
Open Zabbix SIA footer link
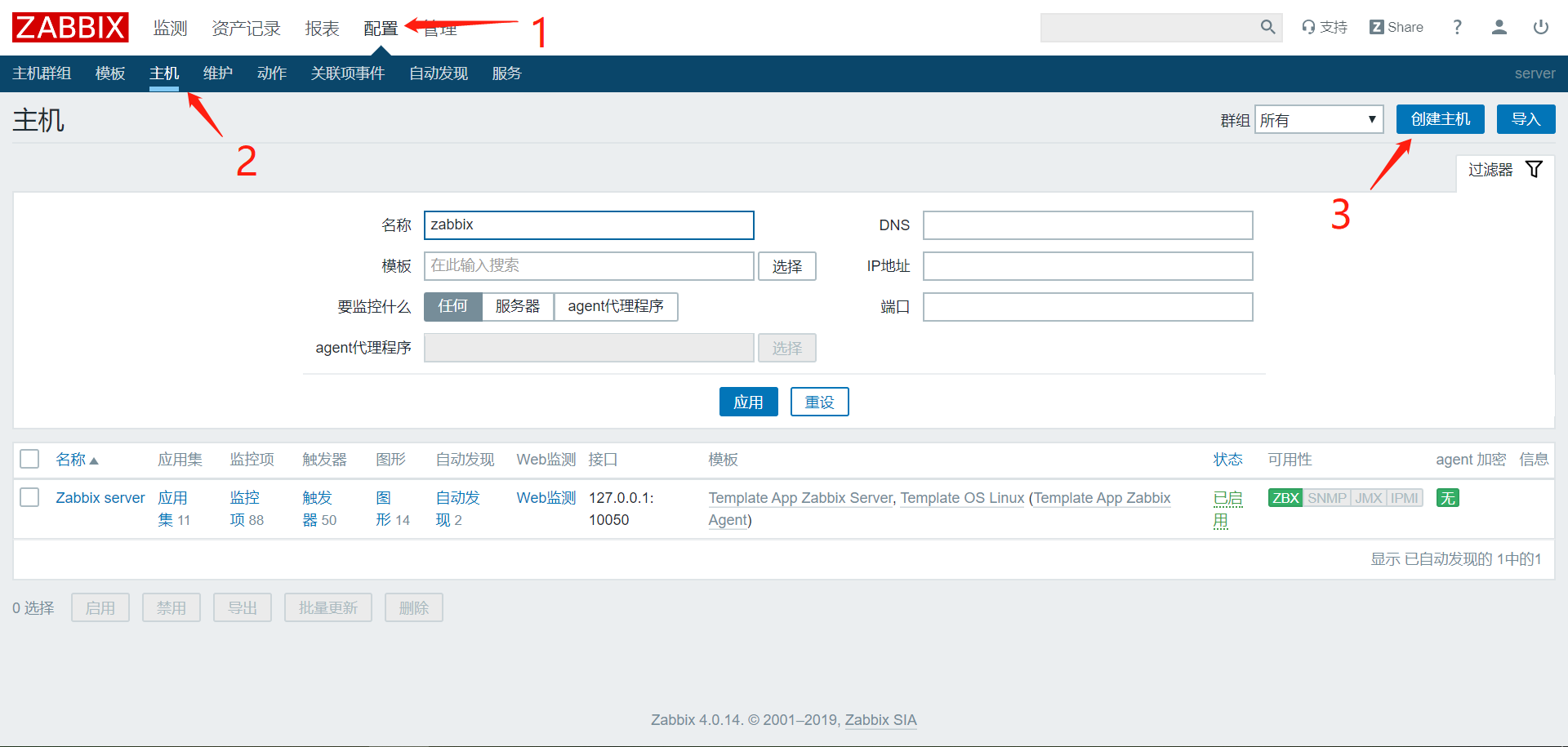coord(880,720)
